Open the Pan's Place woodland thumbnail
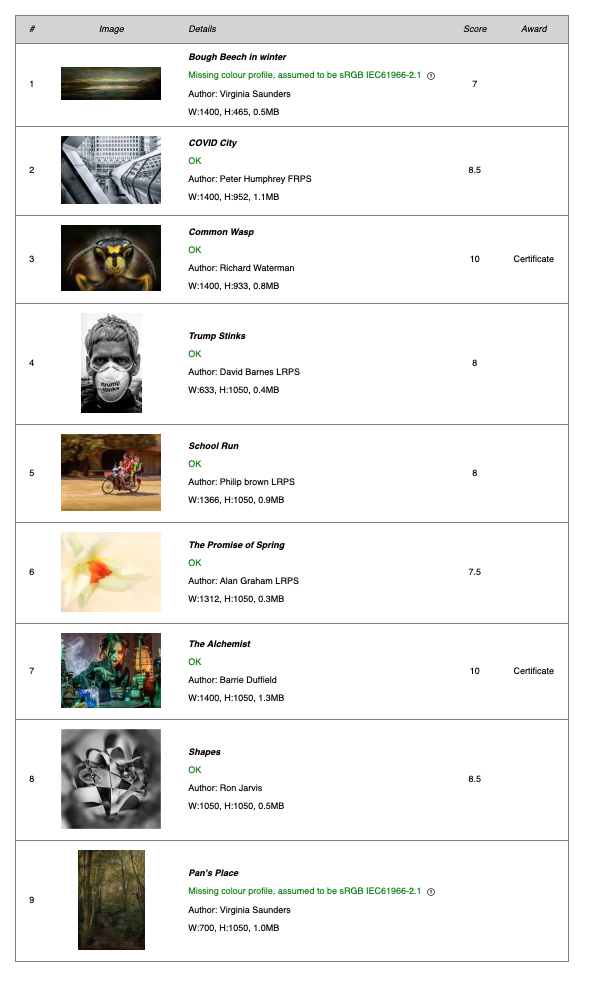Viewport: 589px width, 985px height. [111, 900]
